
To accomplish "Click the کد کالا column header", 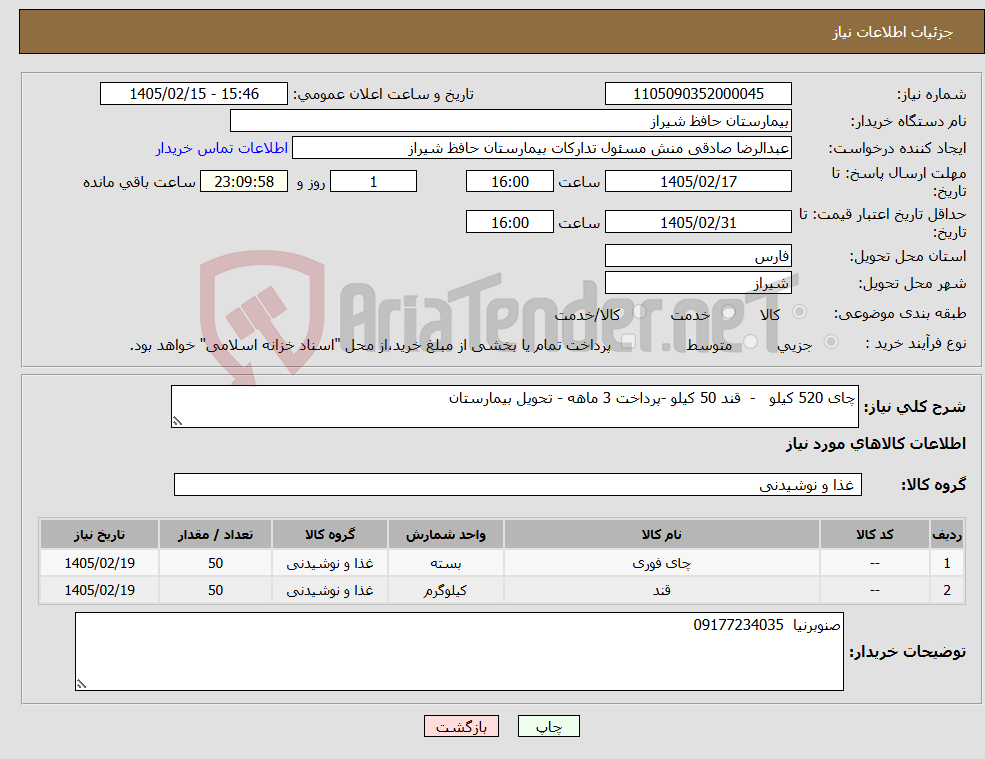I will point(874,535).
